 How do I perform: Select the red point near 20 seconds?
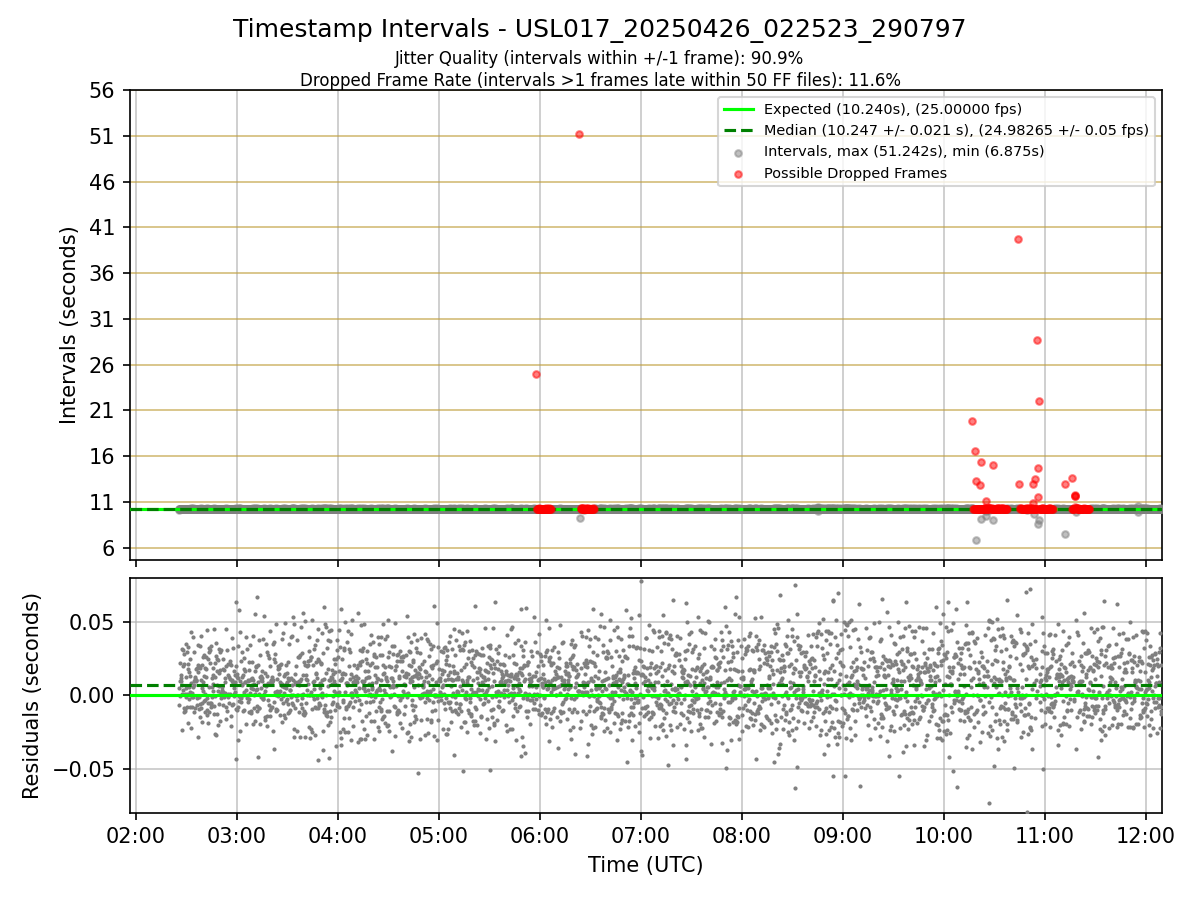972,421
